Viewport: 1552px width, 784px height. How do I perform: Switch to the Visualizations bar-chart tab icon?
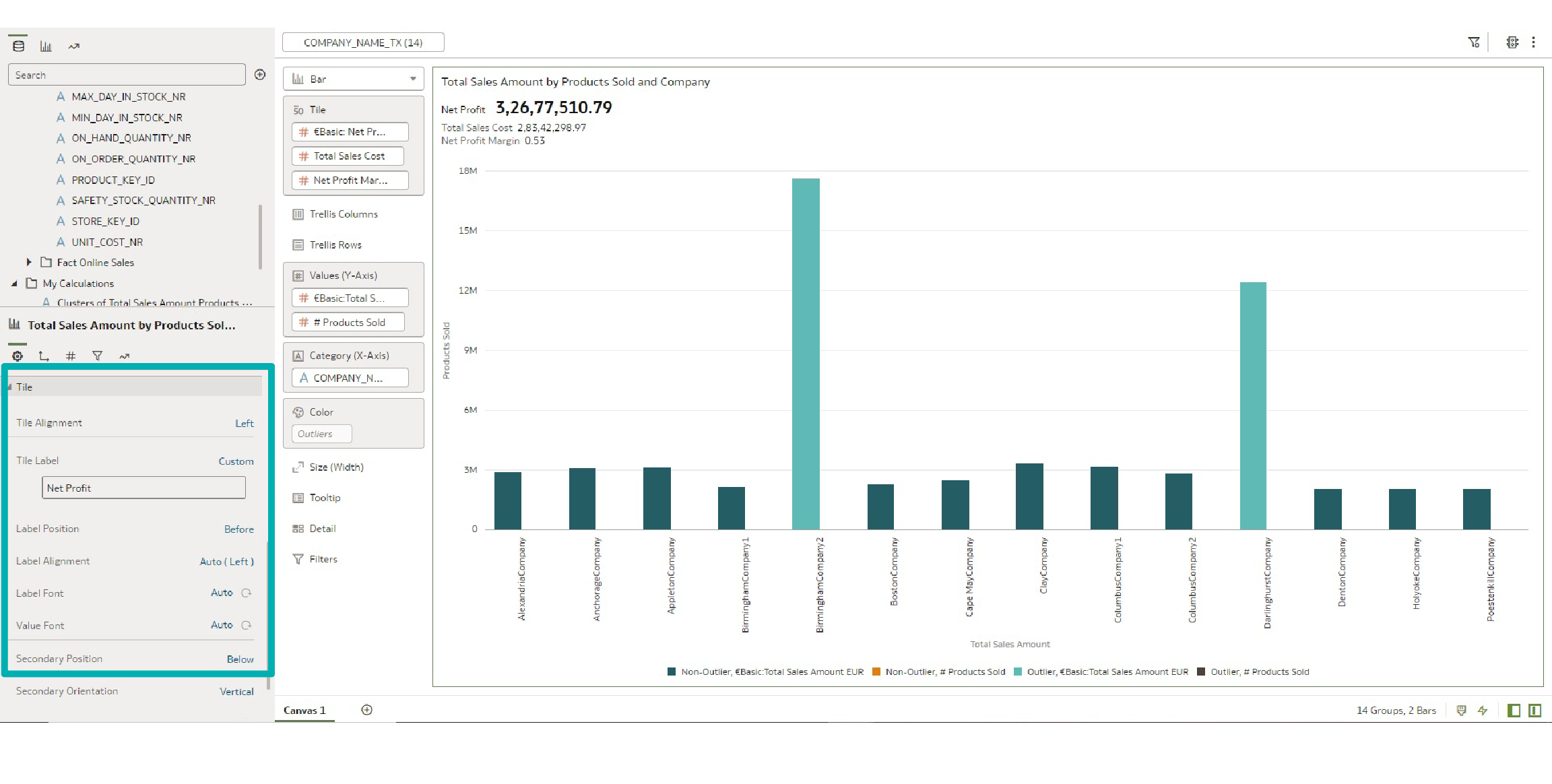pos(46,46)
